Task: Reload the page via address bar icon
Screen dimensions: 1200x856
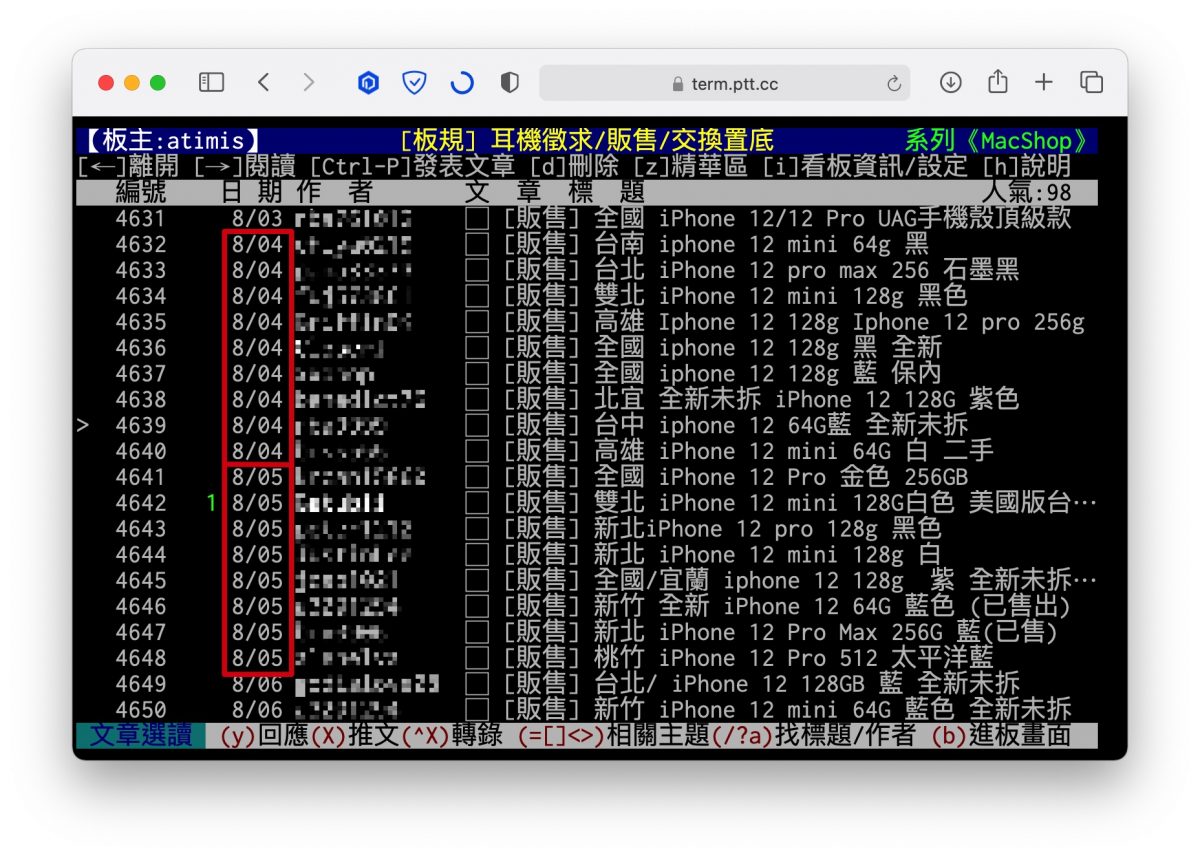Action: (894, 84)
